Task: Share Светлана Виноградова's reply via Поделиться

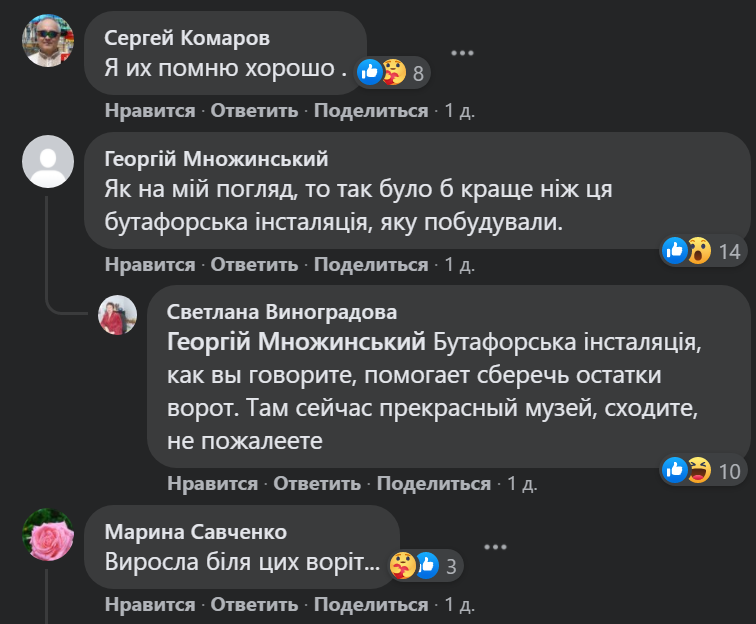Action: coord(434,484)
